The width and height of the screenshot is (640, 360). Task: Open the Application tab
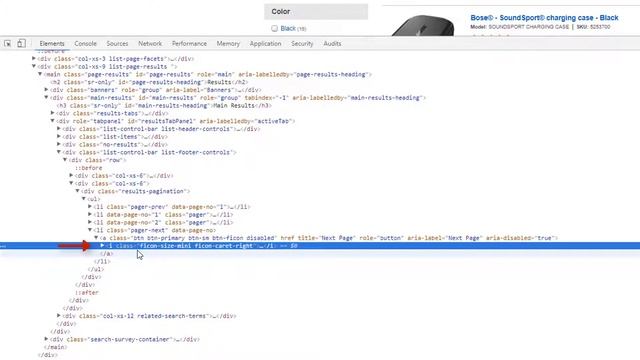pos(265,43)
